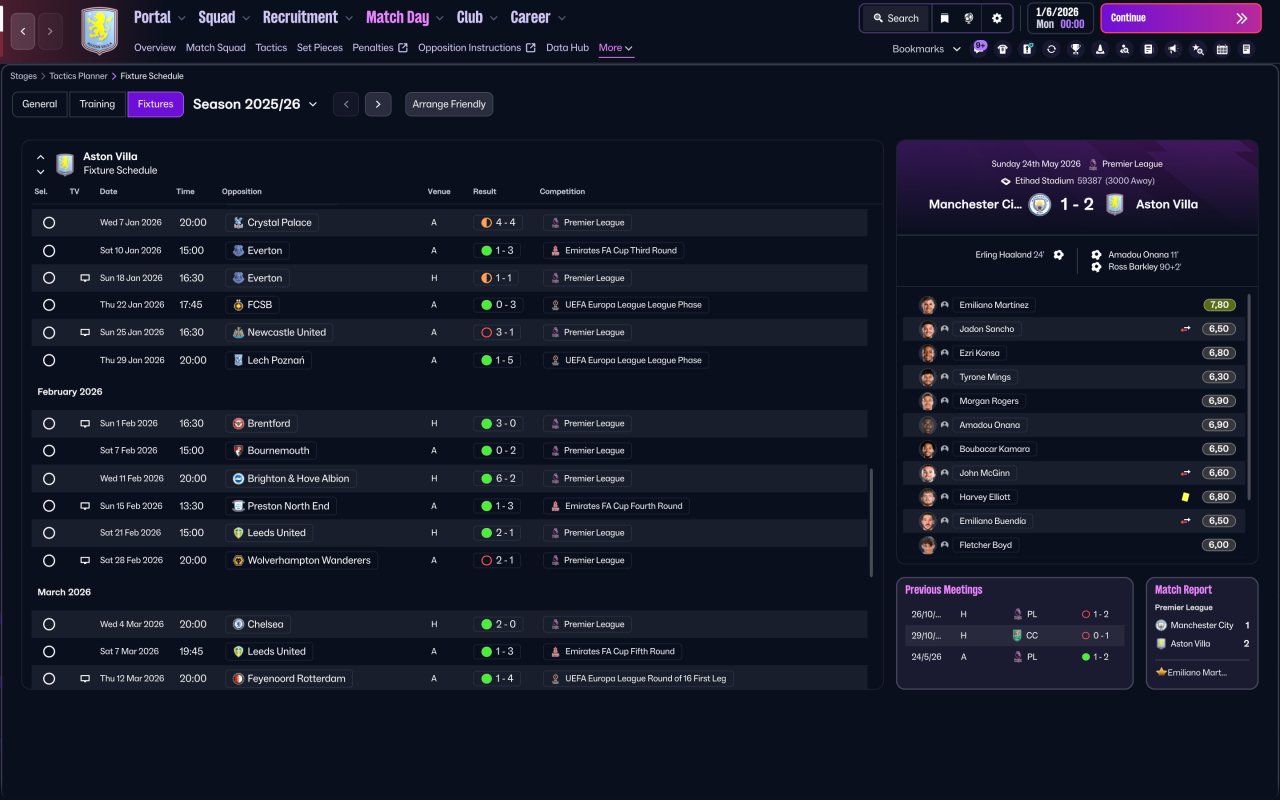This screenshot has width=1280, height=800.
Task: Click the calendar icon in bookmarks bar
Action: click(1222, 49)
